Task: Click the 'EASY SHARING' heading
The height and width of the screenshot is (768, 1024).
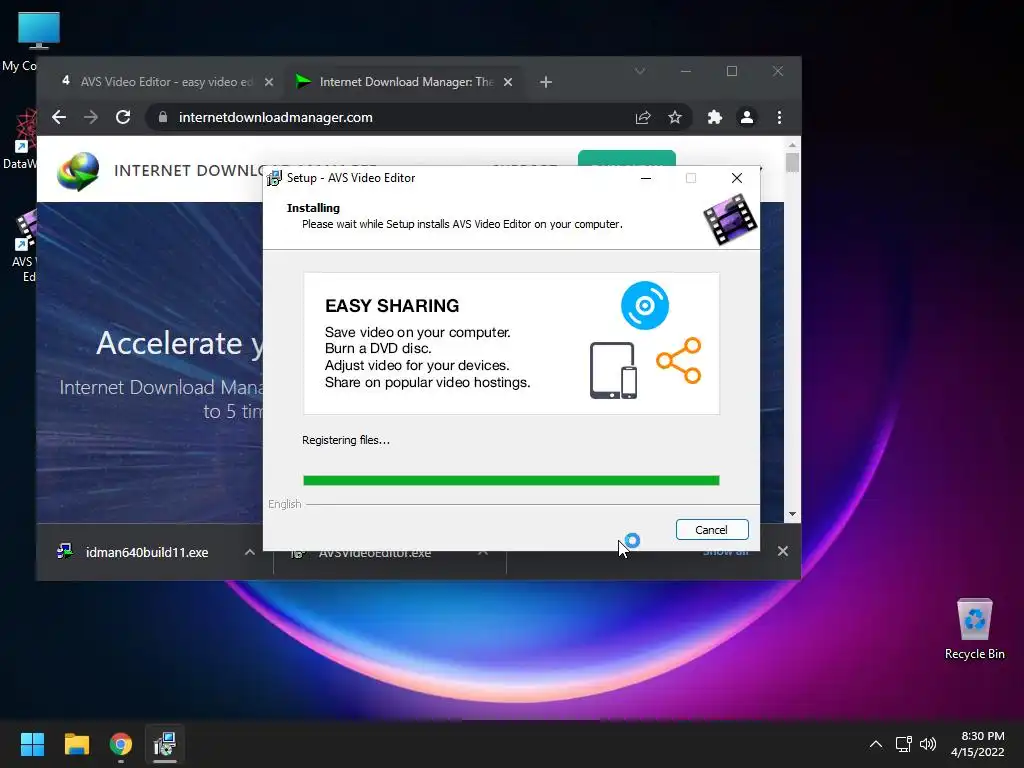Action: tap(392, 306)
